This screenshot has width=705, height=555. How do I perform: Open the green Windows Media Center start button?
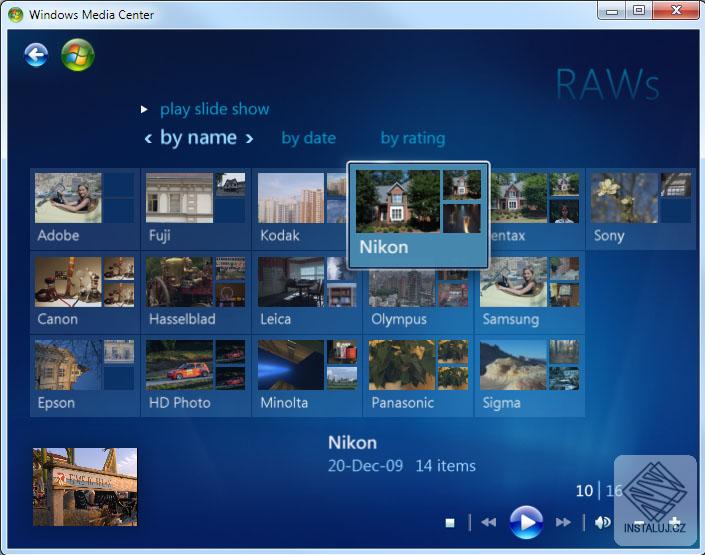[x=77, y=55]
